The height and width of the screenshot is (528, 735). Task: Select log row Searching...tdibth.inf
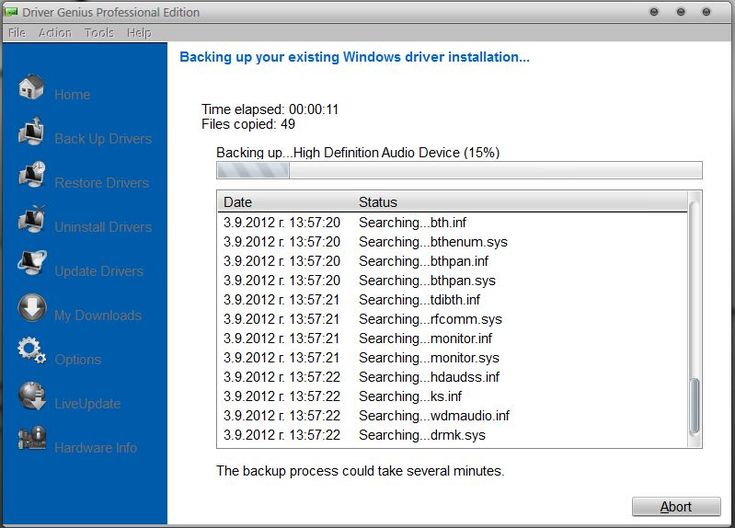click(452, 299)
